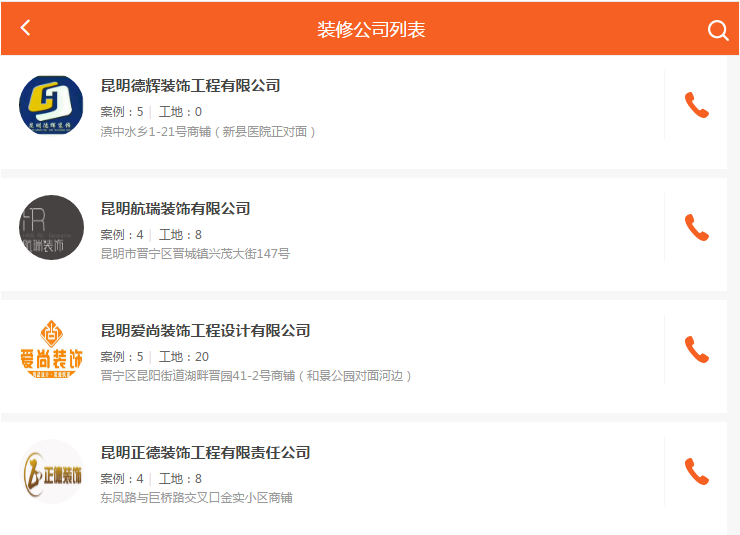Select the 装修公司列表 page title
The width and height of the screenshot is (740, 535).
point(371,30)
